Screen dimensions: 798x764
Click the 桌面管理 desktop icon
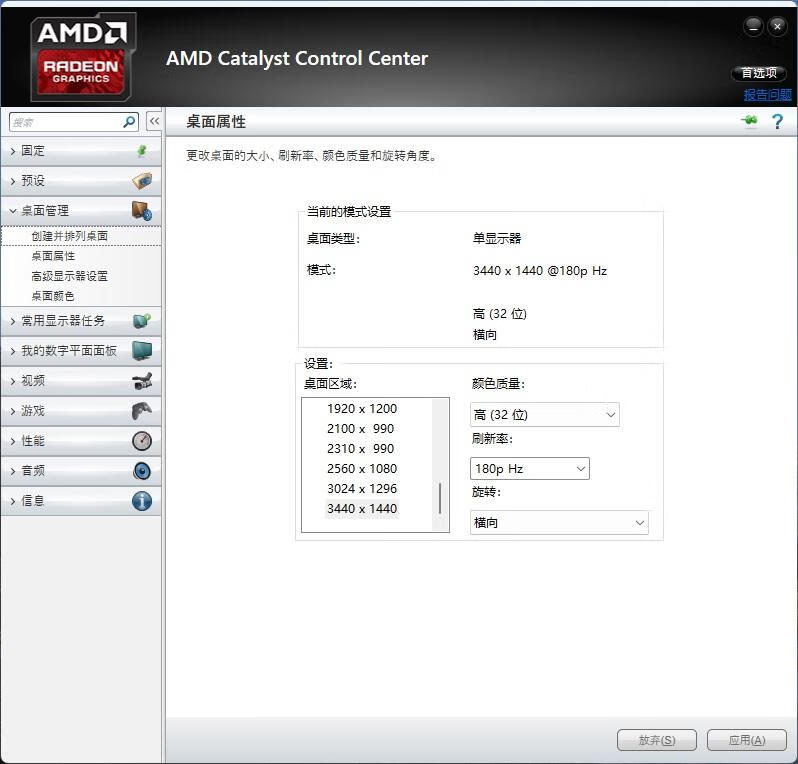click(141, 211)
